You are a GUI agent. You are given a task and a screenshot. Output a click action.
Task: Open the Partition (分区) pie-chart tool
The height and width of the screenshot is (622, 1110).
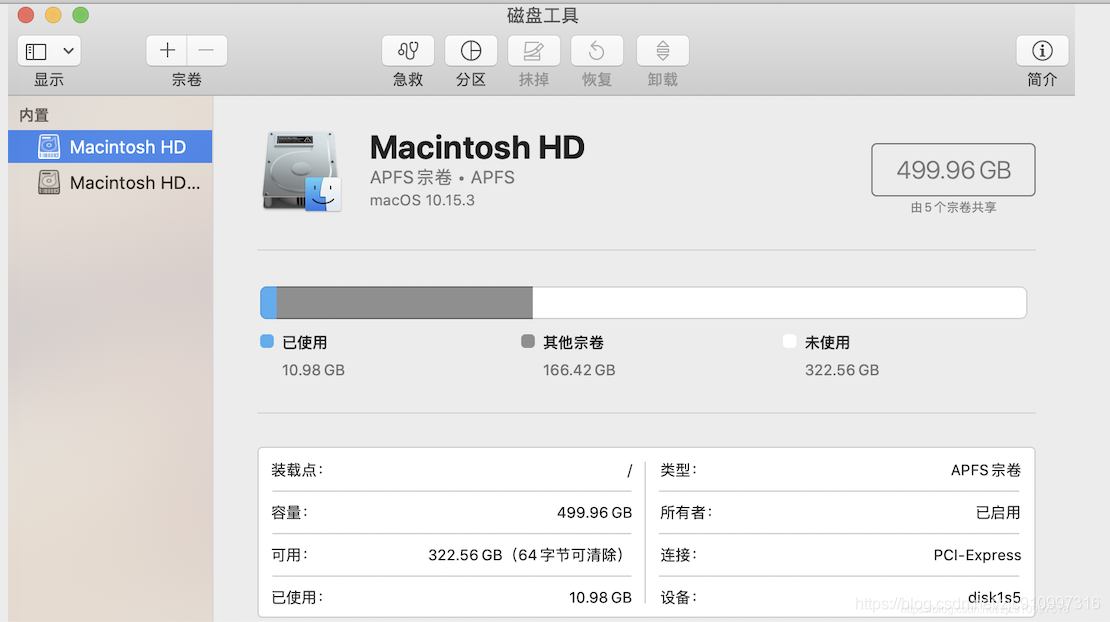(471, 51)
